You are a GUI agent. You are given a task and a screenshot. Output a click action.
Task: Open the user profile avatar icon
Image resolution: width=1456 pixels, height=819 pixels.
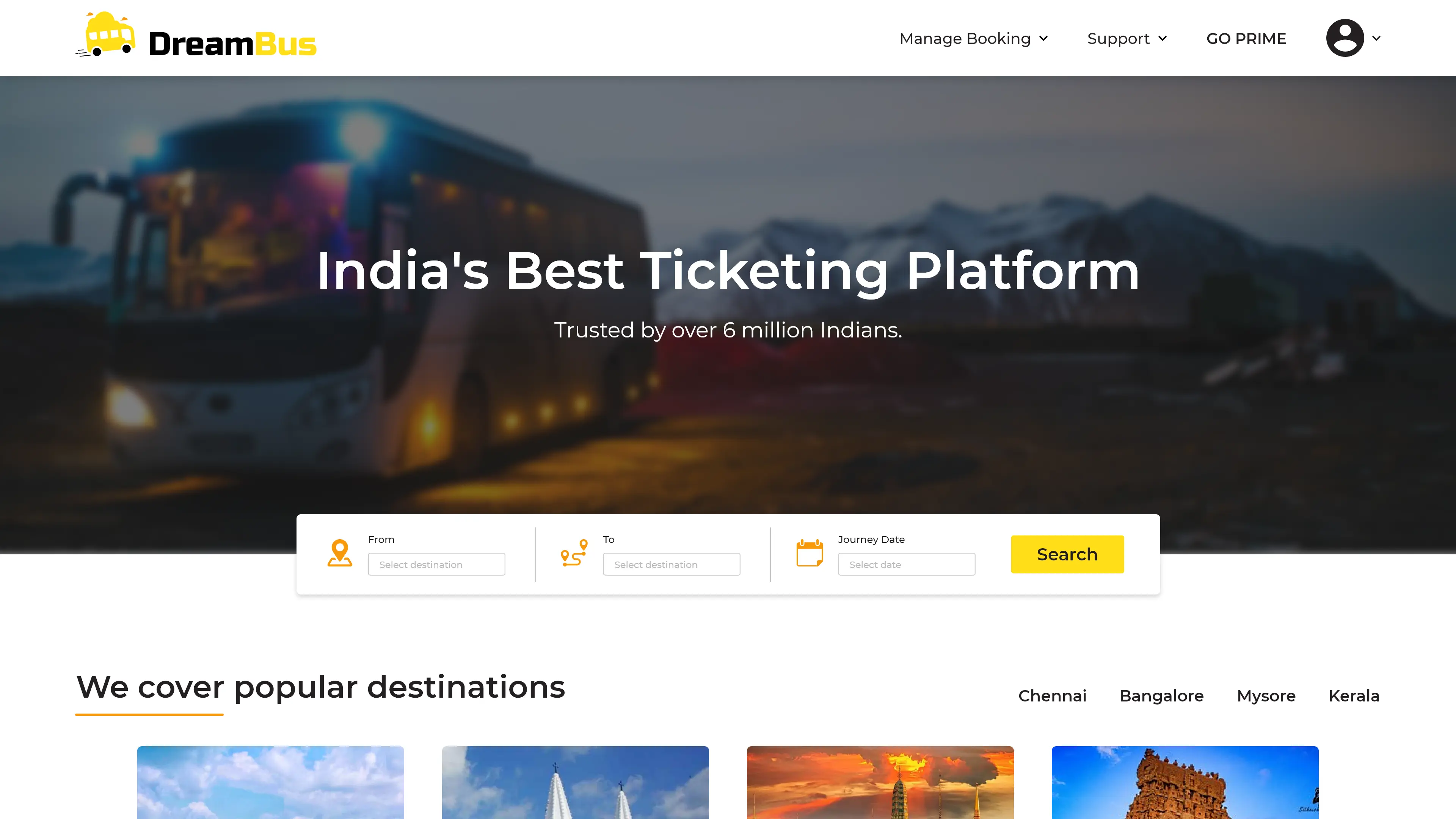pyautogui.click(x=1345, y=38)
